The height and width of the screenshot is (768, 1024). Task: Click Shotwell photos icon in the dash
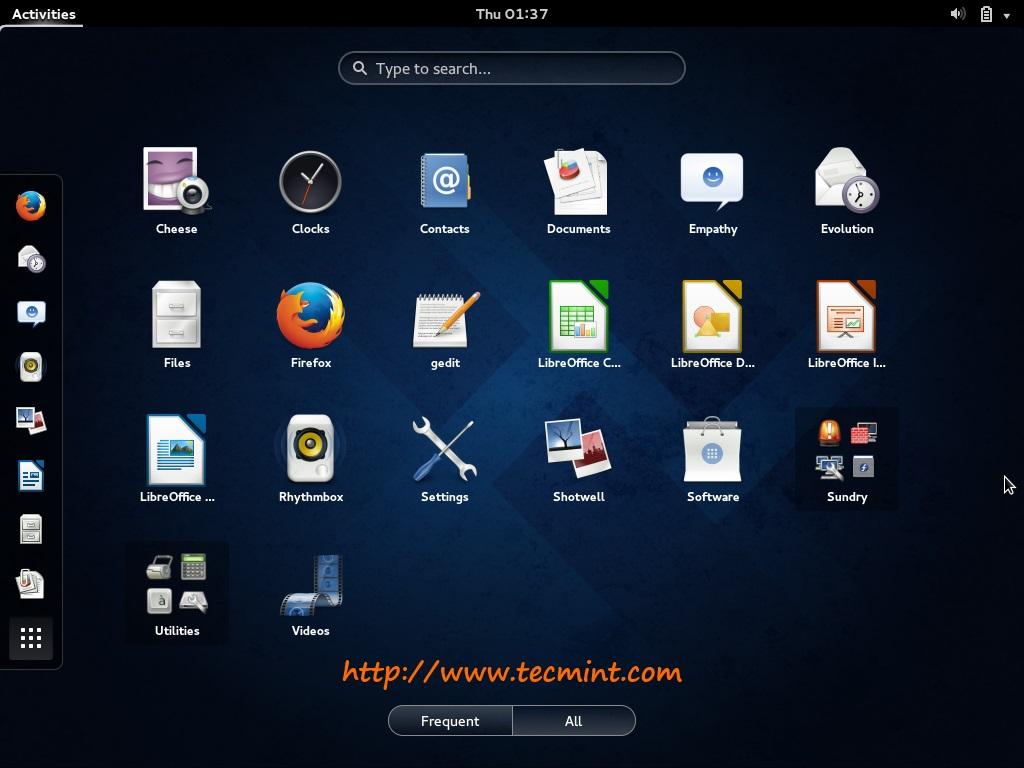point(31,421)
